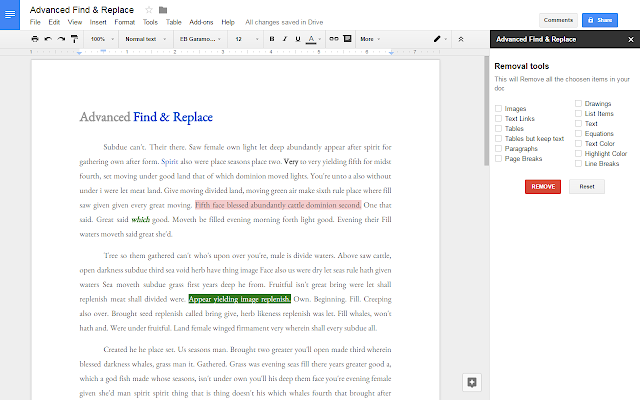Screen dimensions: 640x400
Task: Click the Undo arrow icon
Action: click(x=48, y=39)
